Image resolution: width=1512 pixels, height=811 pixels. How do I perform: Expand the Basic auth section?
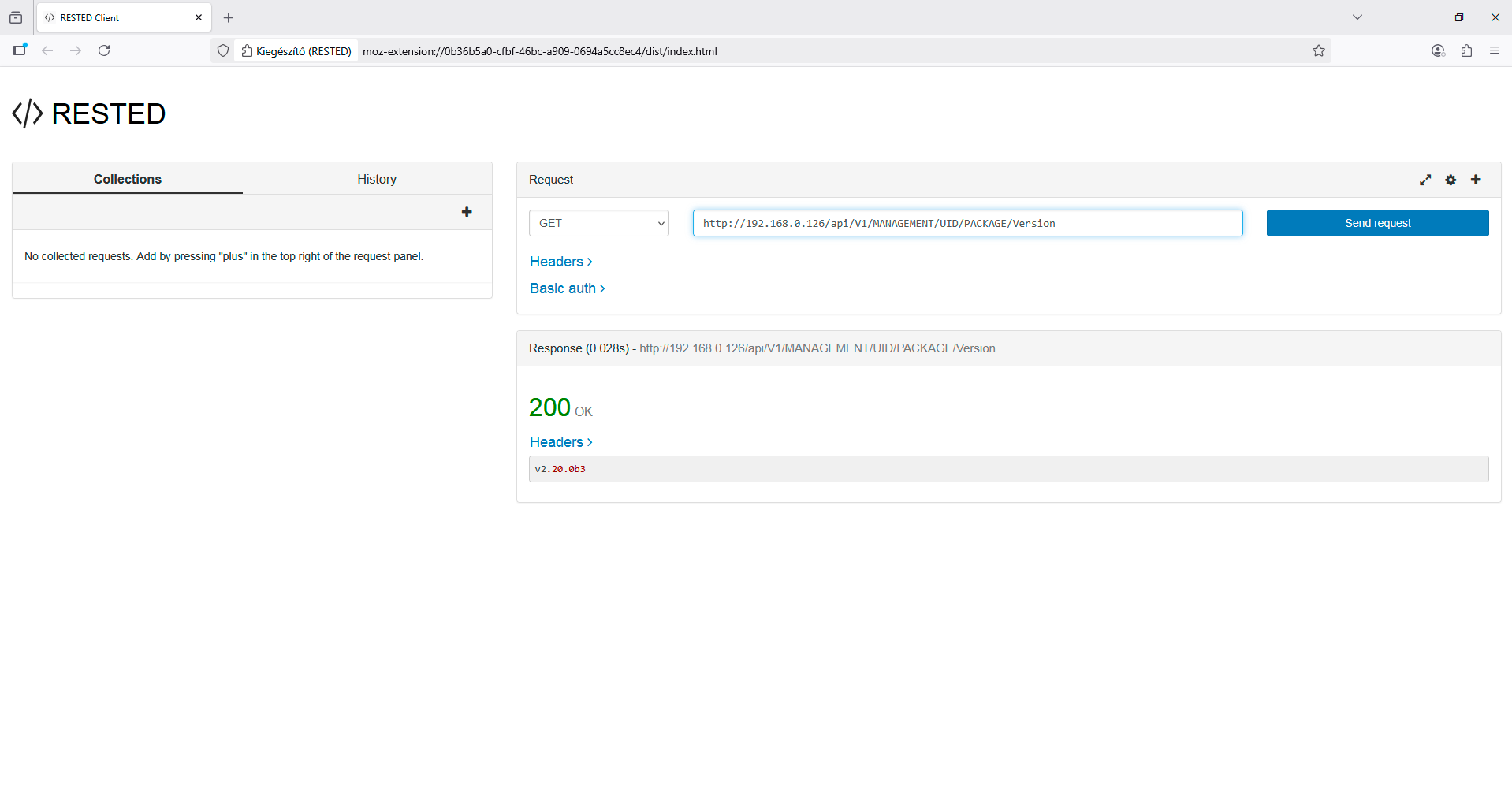[x=567, y=288]
